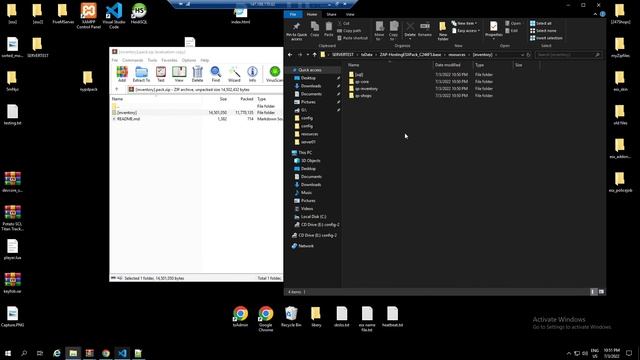This screenshot has height=360, width=640.
Task: Open Recycle Bin desktop icon
Action: (291, 317)
